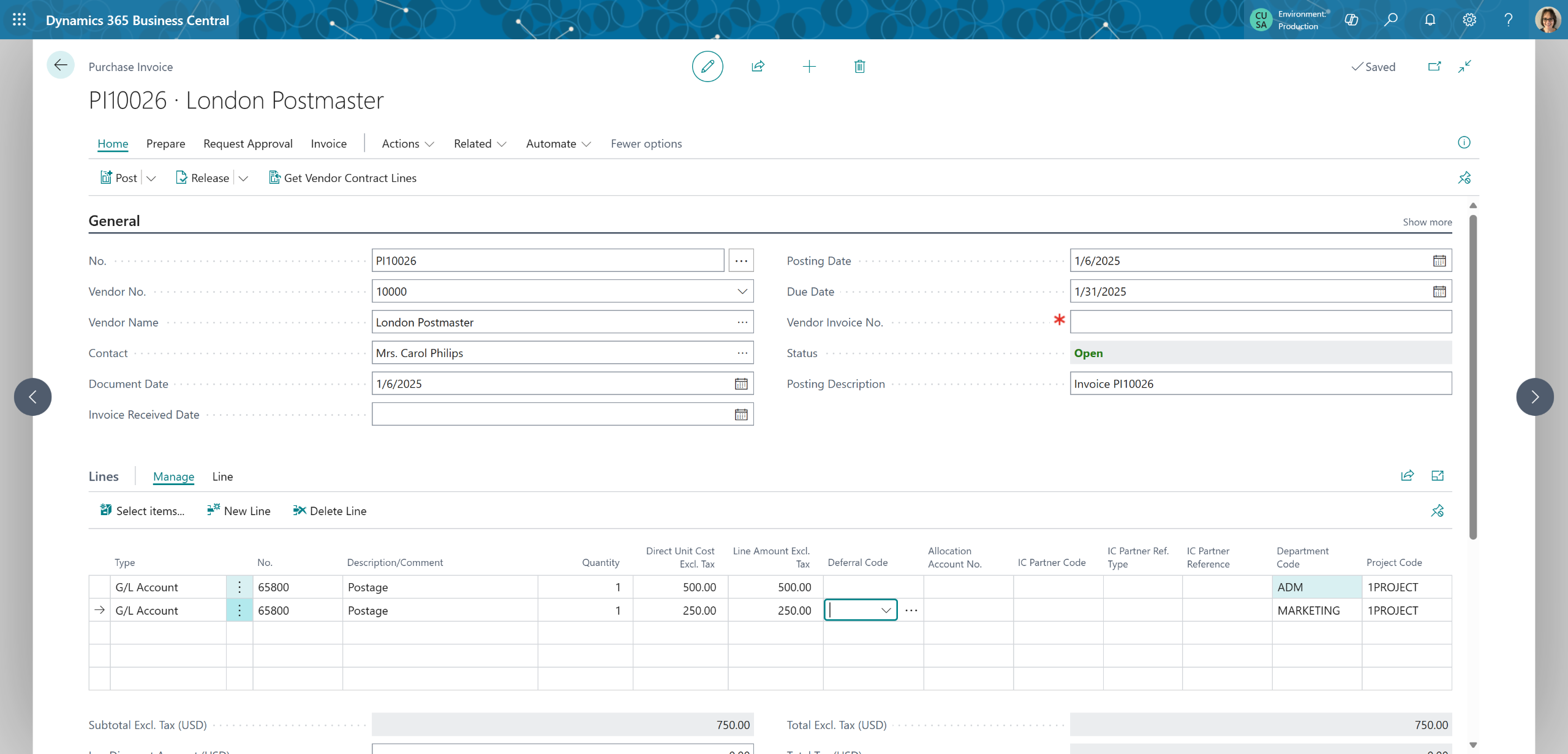Expand the Vendor No. dropdown
Image resolution: width=1568 pixels, height=754 pixels.
742,292
